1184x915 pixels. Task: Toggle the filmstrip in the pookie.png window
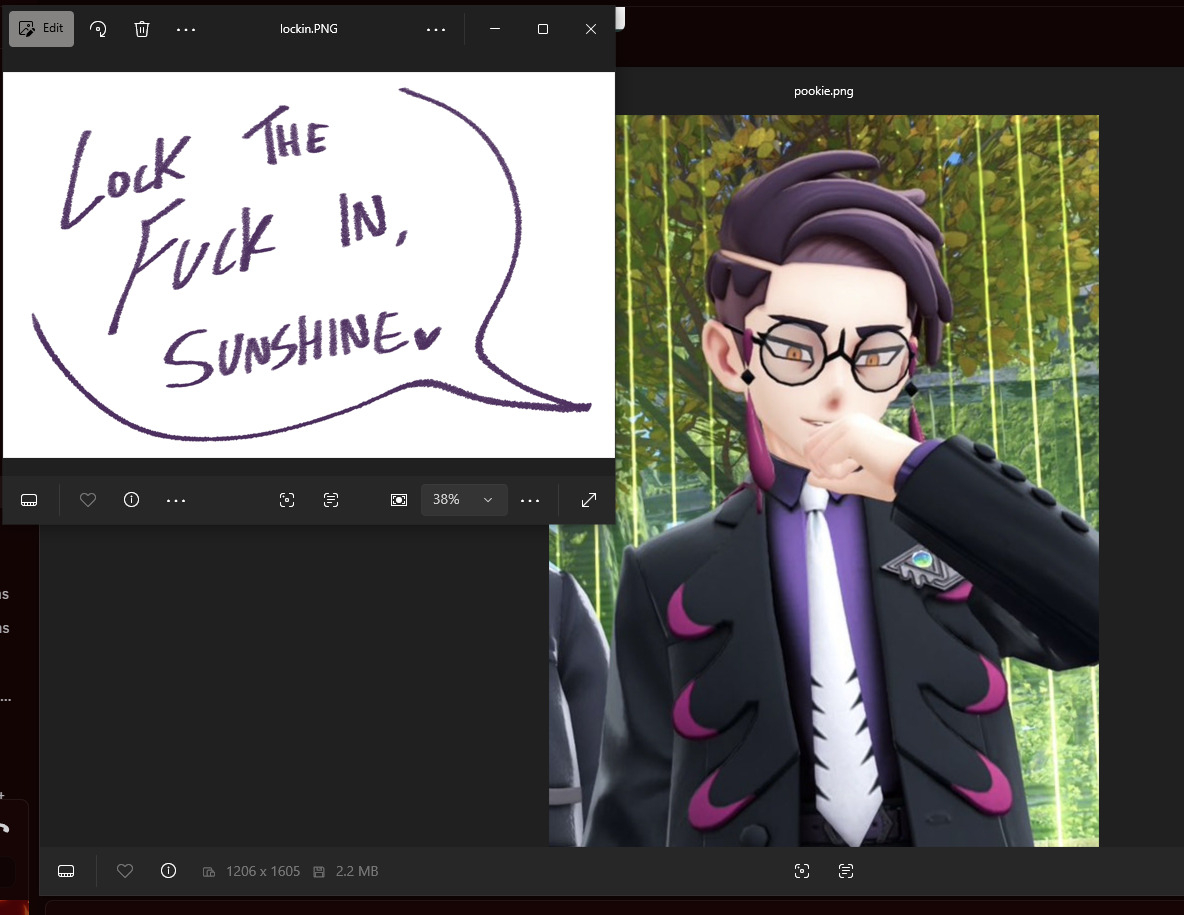click(x=66, y=871)
